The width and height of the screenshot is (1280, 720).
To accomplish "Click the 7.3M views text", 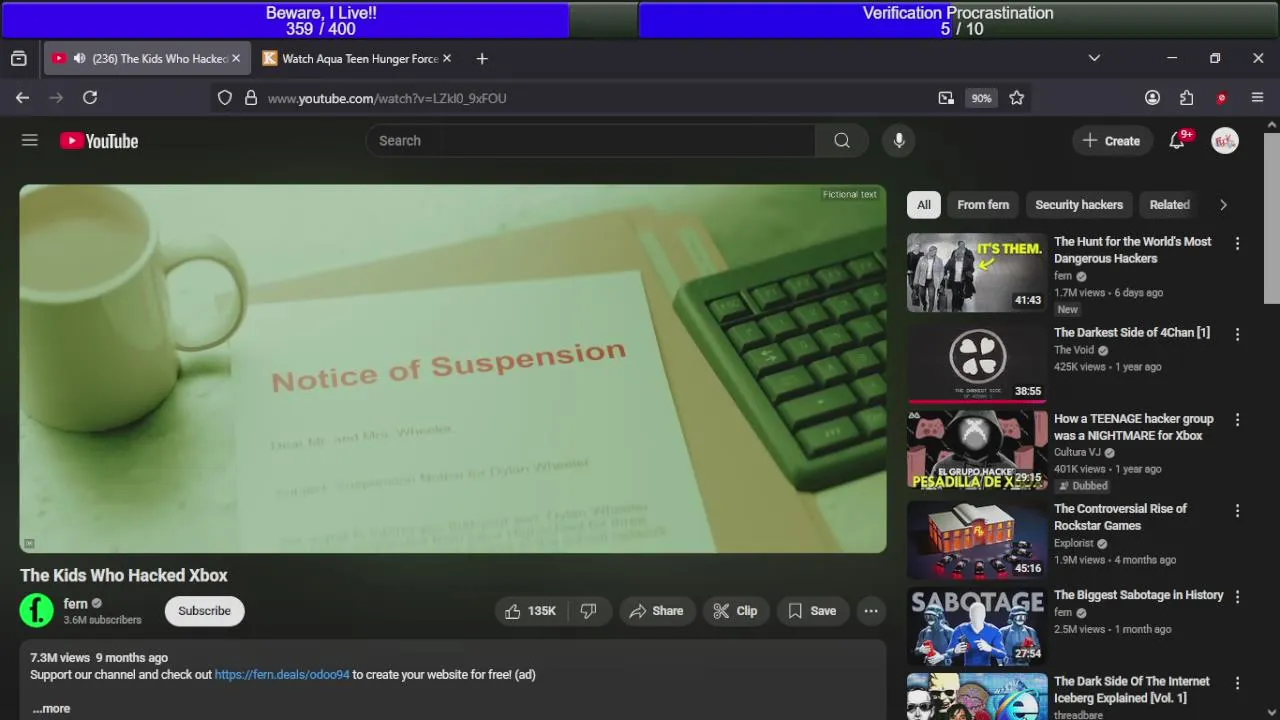I will pos(60,658).
